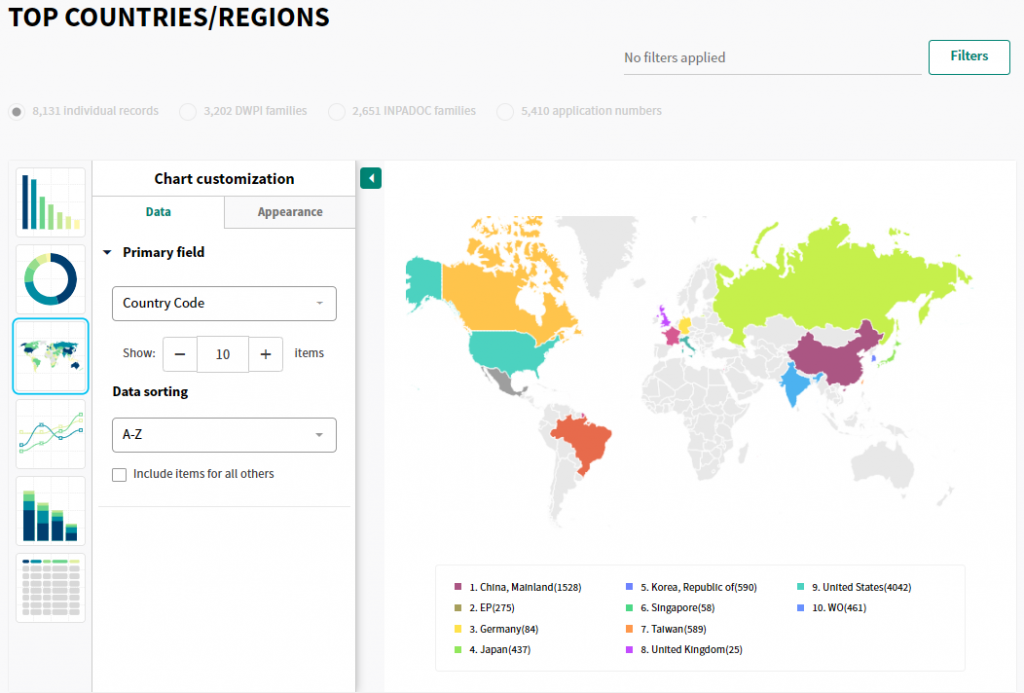
Task: Click the Show items number field
Action: click(x=223, y=354)
